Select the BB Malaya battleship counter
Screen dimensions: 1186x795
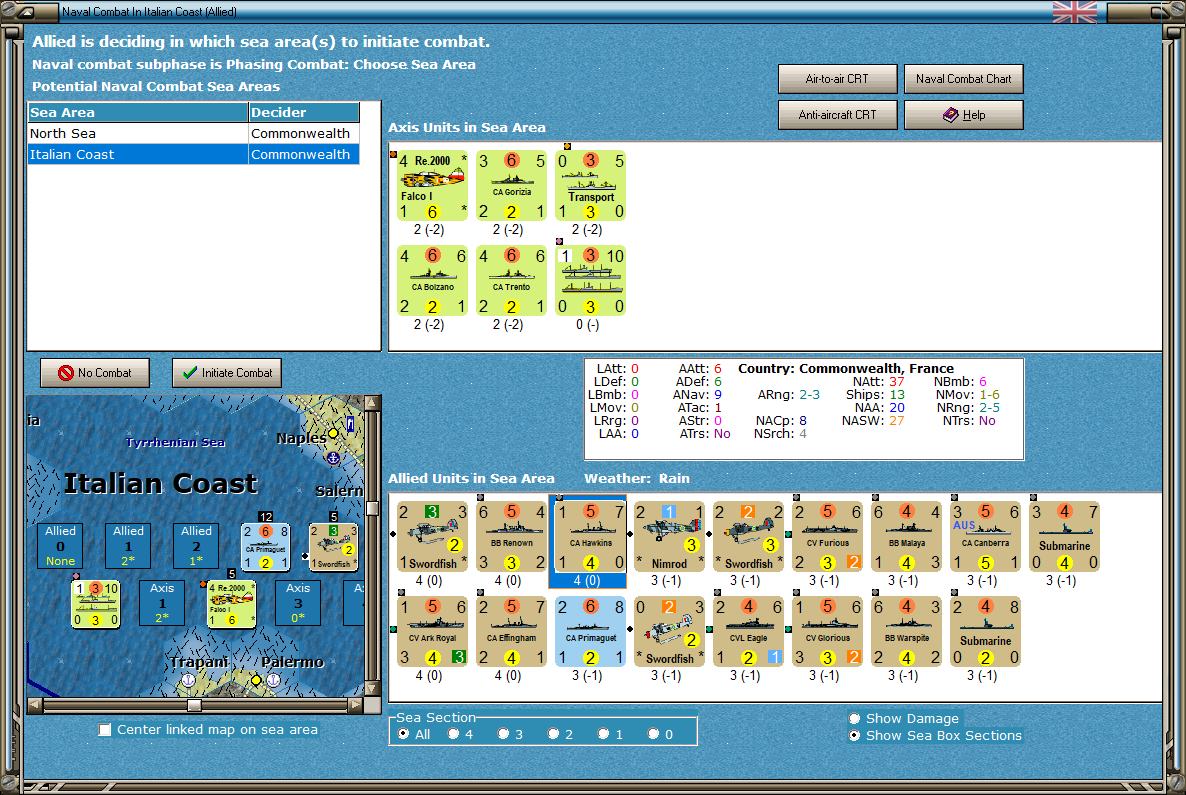click(x=906, y=536)
